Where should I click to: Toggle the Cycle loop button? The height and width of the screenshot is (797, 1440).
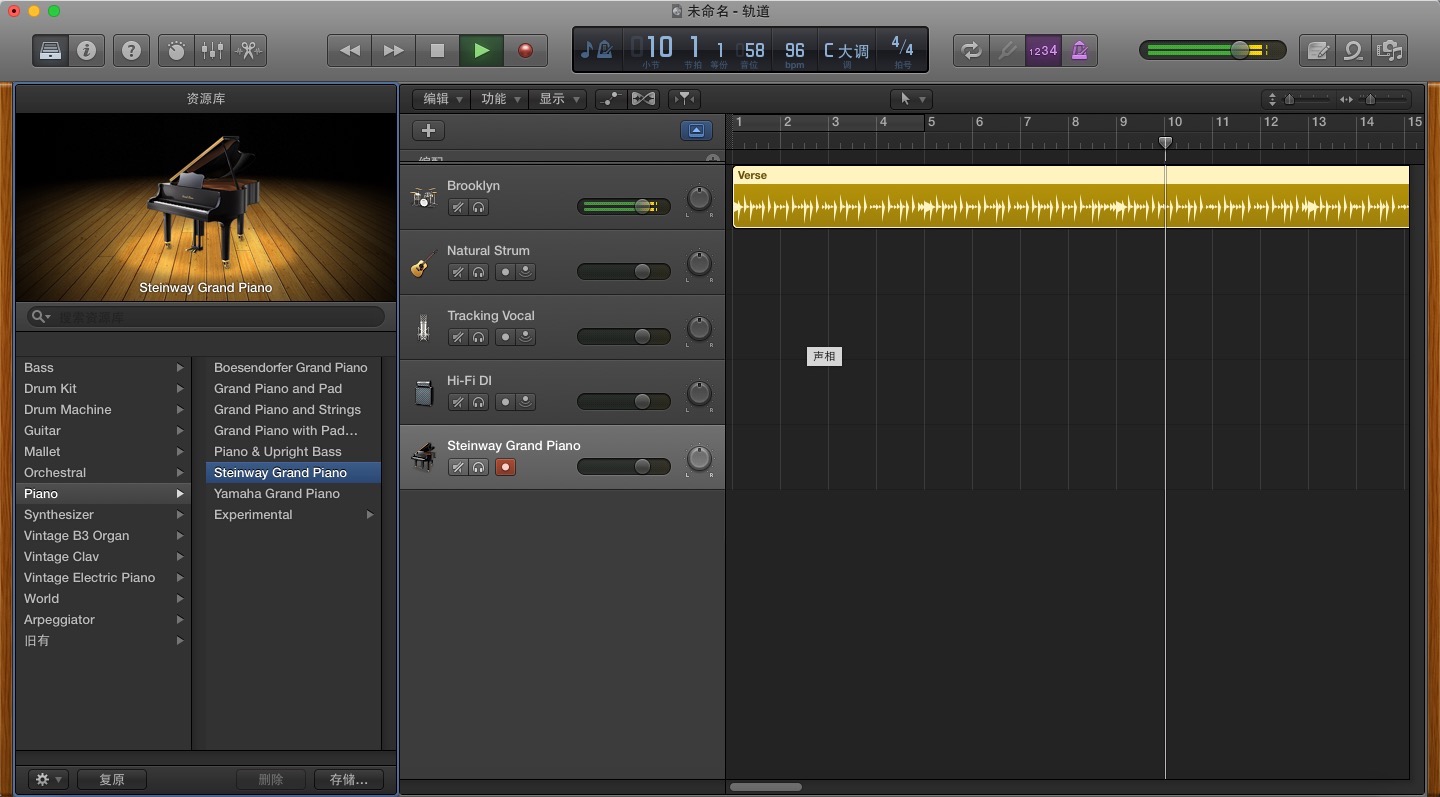[970, 51]
